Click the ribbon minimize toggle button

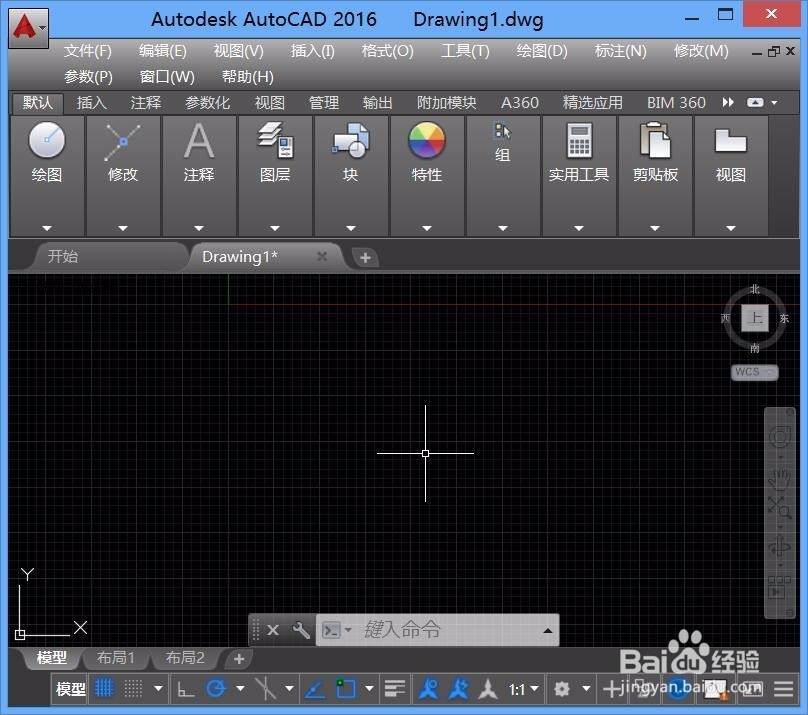(755, 103)
